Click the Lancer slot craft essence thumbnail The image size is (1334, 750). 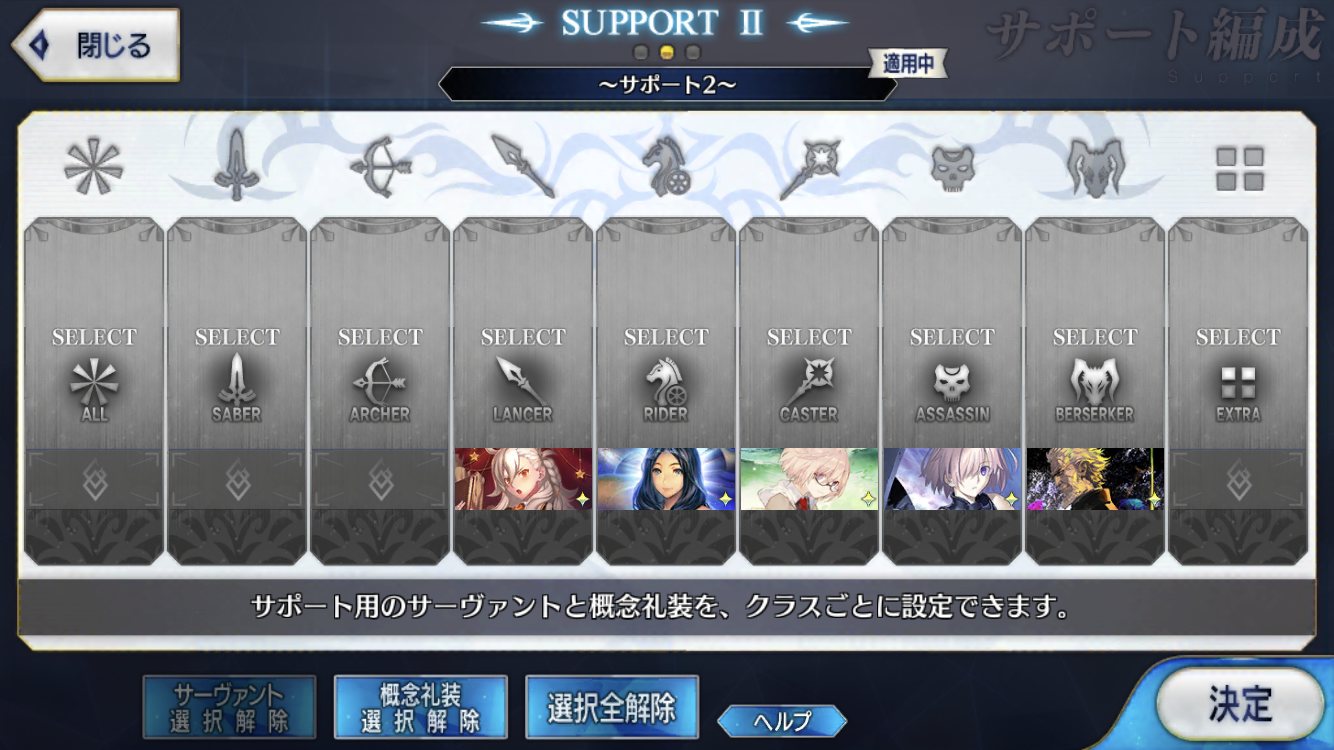(523, 479)
